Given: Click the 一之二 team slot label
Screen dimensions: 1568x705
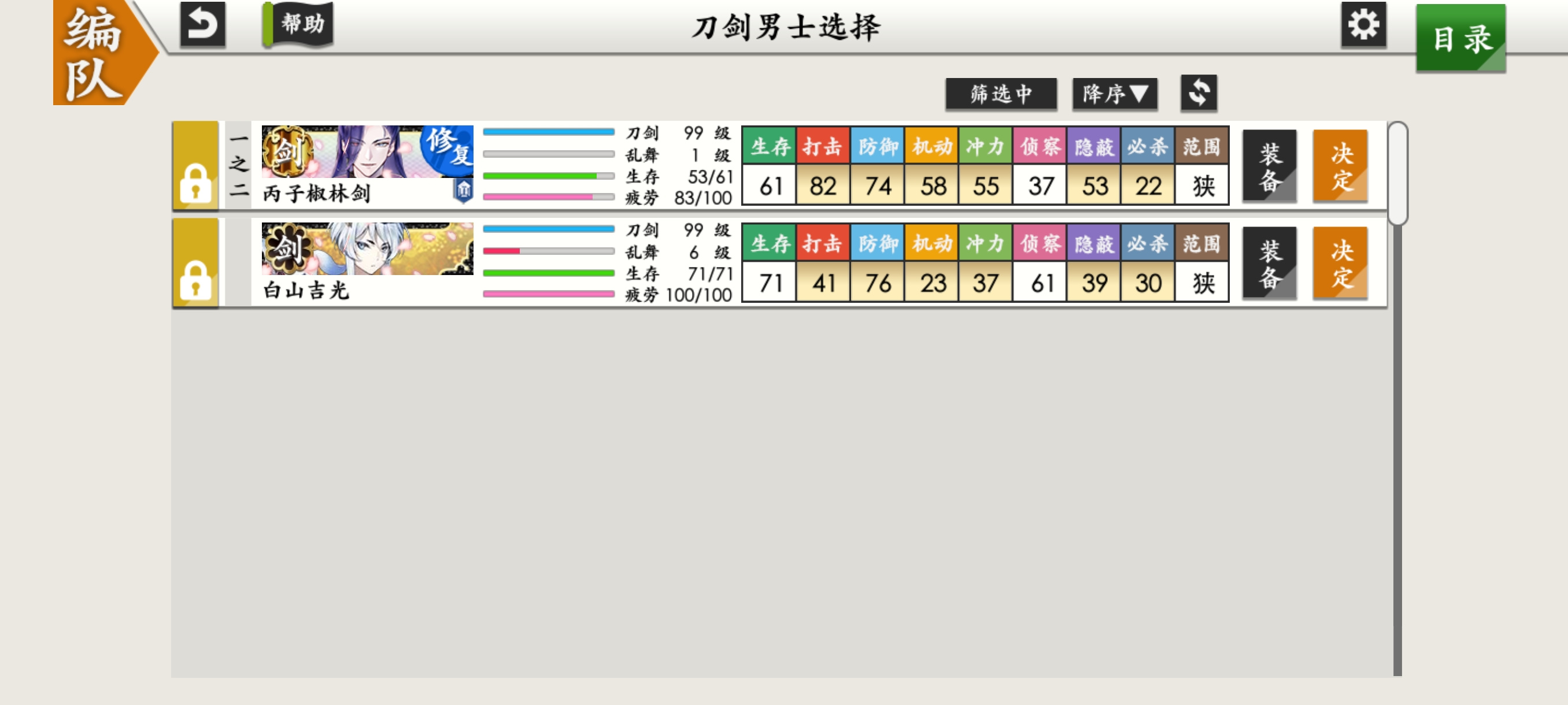Looking at the screenshot, I should tap(239, 165).
